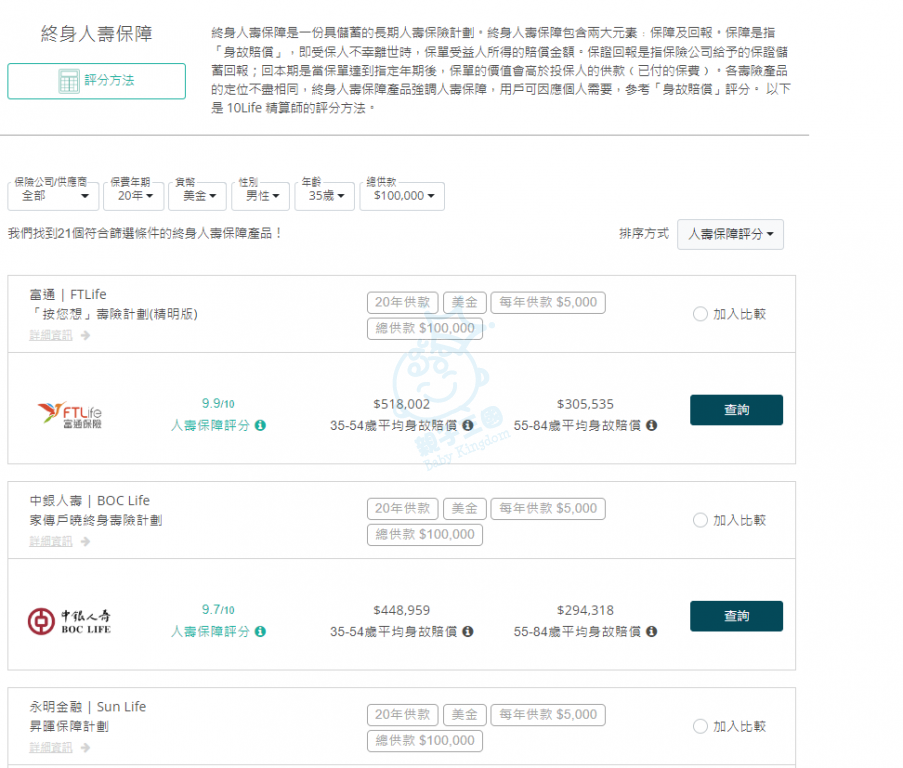The height and width of the screenshot is (768, 903).
Task: Open the 保險公司/供應商 全部 dropdown
Action: (52, 196)
